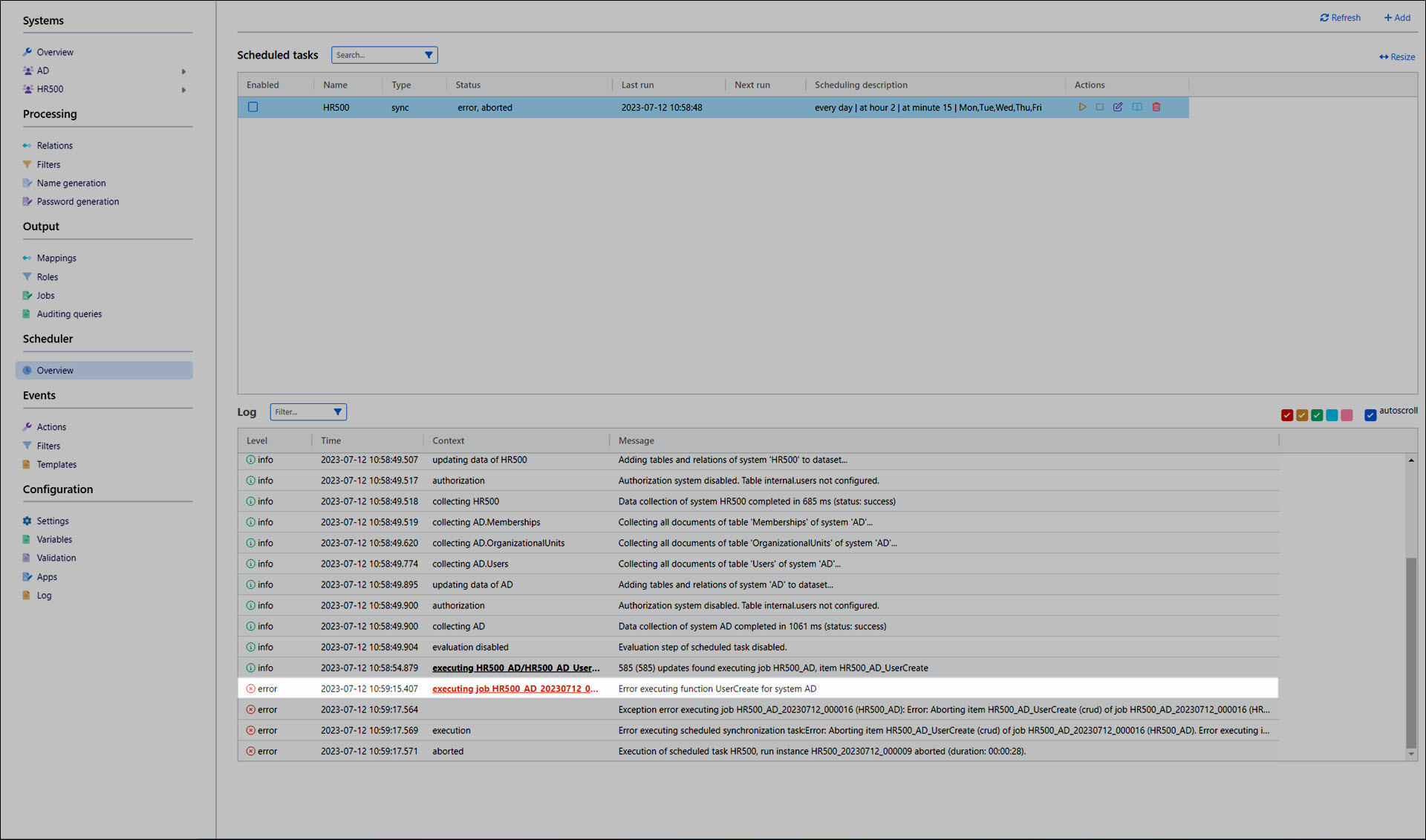
Task: Click the Scheduled tasks search field
Action: click(x=376, y=55)
